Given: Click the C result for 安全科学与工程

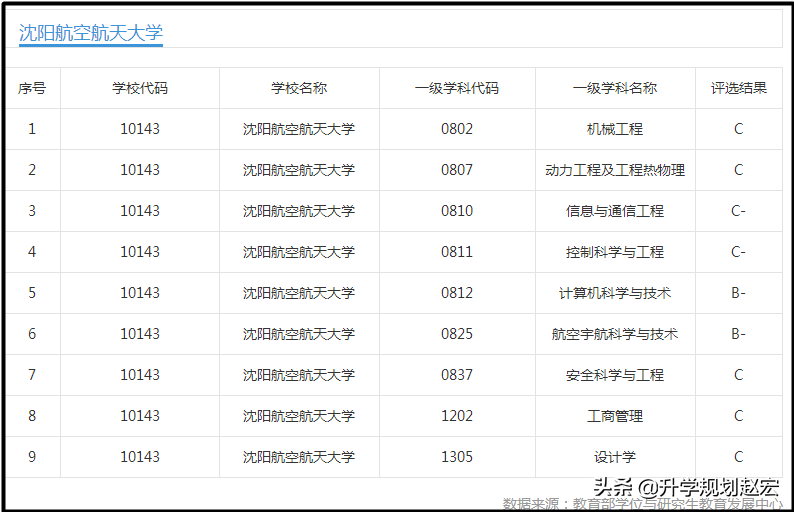Looking at the screenshot, I should point(738,375).
